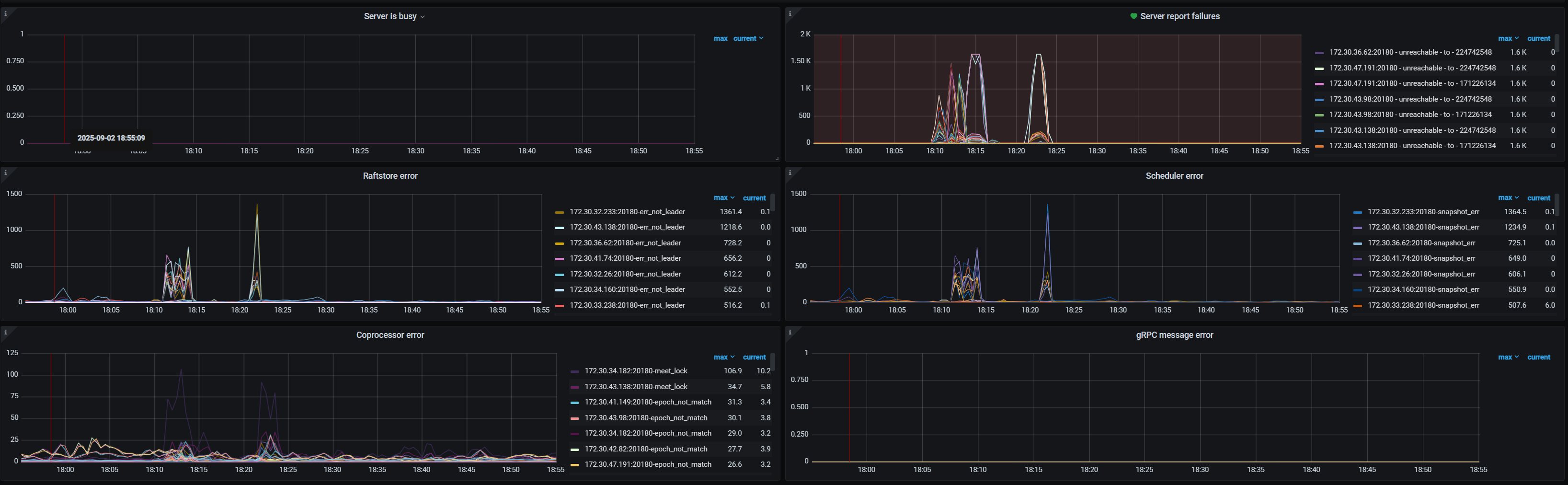This screenshot has width=1568, height=485.
Task: Click info icon on gRPC message error panel
Action: tap(790, 332)
